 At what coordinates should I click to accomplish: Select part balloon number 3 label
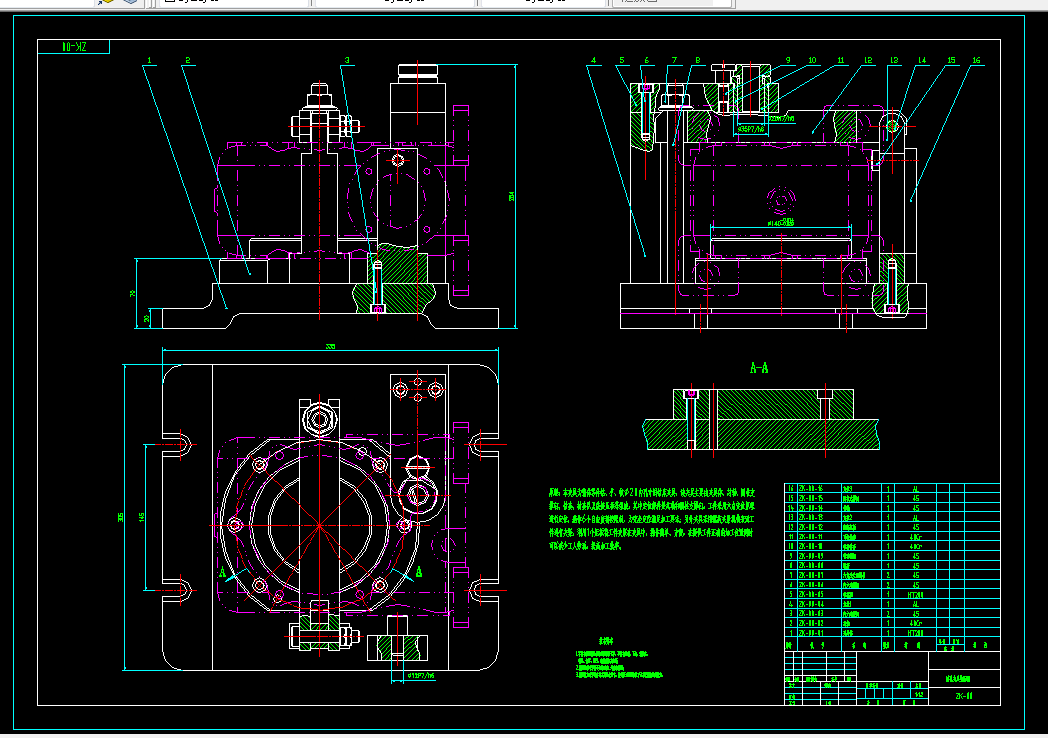(347, 60)
